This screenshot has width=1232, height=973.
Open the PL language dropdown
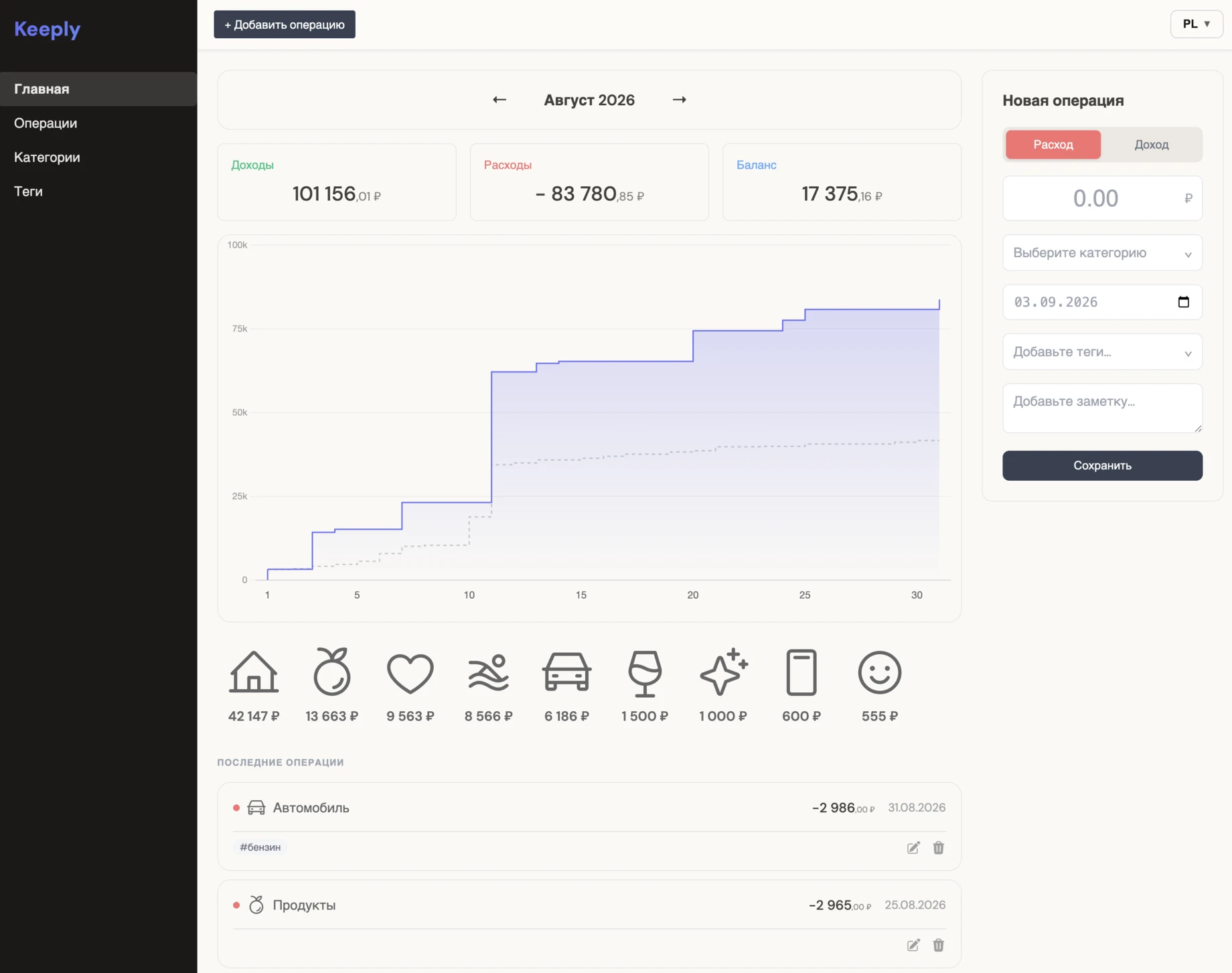(x=1196, y=24)
